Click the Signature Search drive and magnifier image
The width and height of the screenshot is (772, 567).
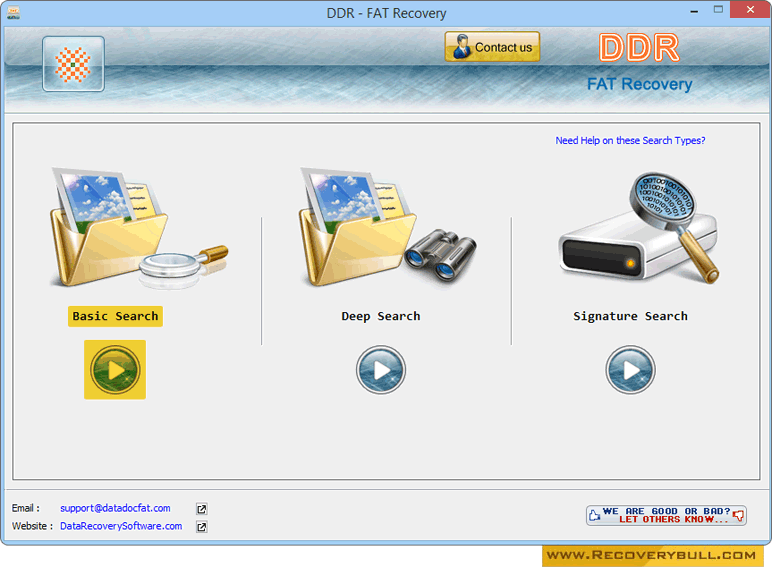coord(639,228)
